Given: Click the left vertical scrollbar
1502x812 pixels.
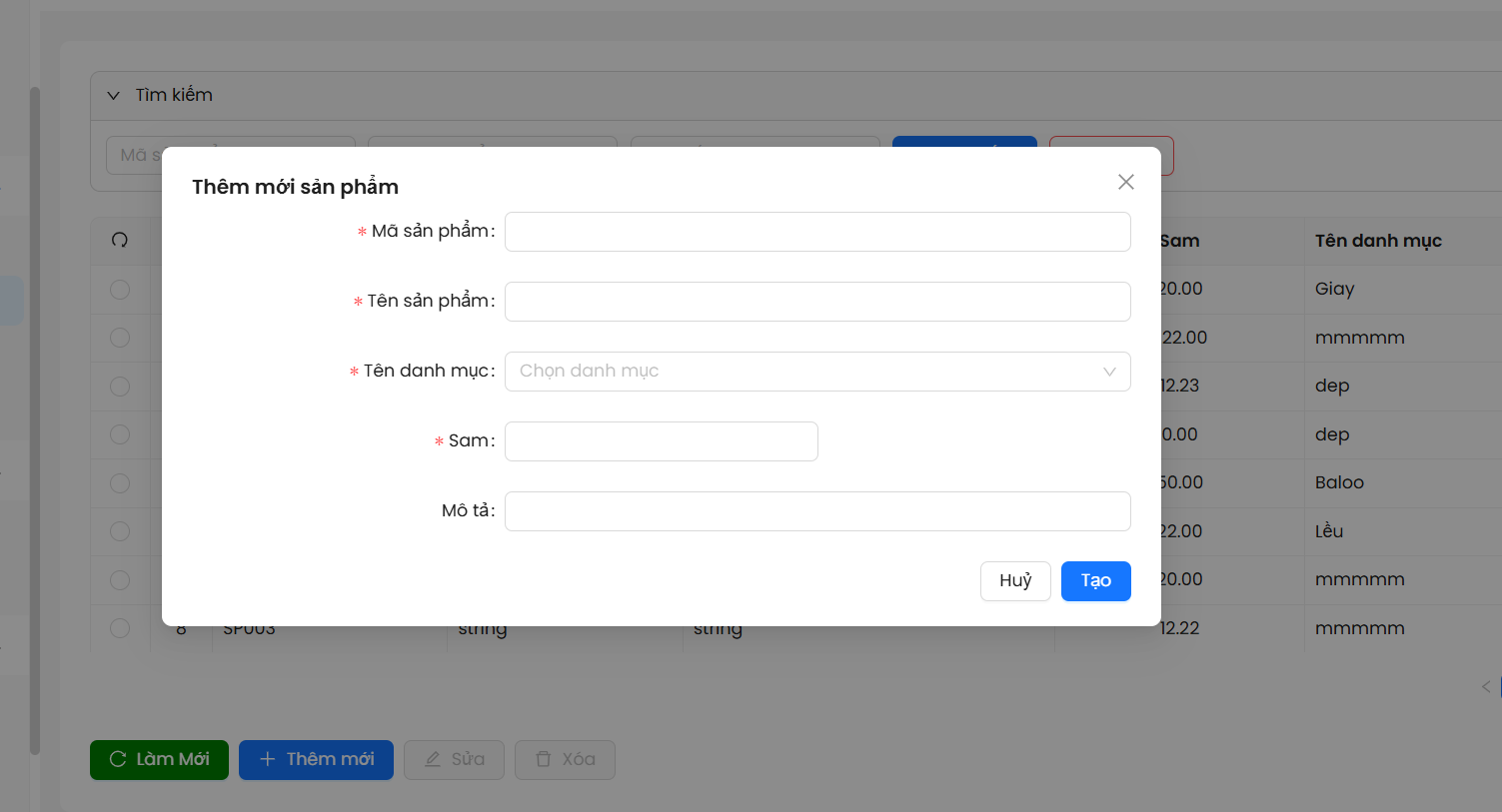Looking at the screenshot, I should coord(34,419).
